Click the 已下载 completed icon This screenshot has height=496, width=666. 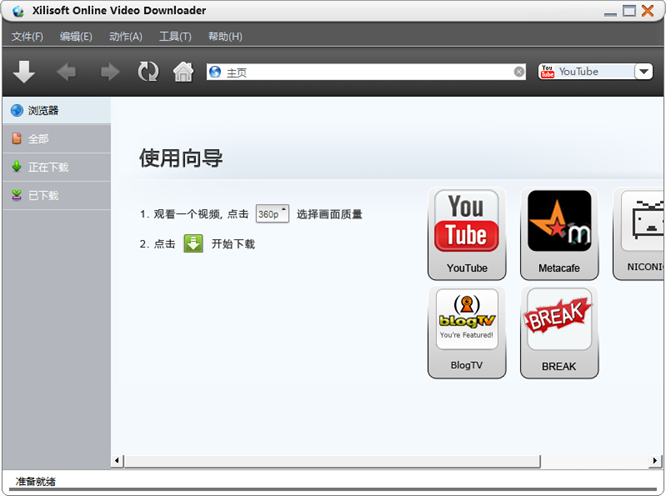pos(17,195)
